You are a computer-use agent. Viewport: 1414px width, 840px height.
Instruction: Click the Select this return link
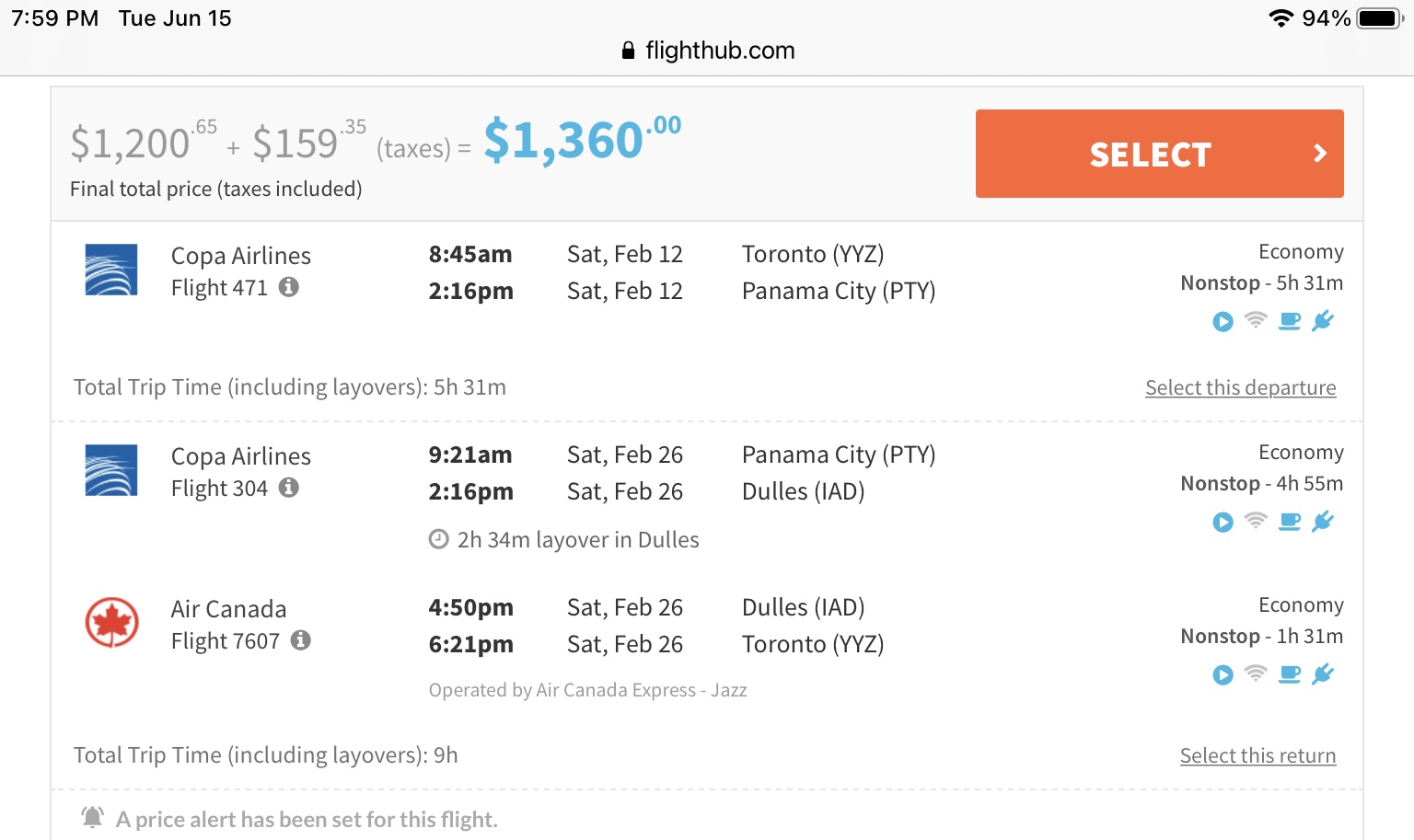click(x=1258, y=755)
